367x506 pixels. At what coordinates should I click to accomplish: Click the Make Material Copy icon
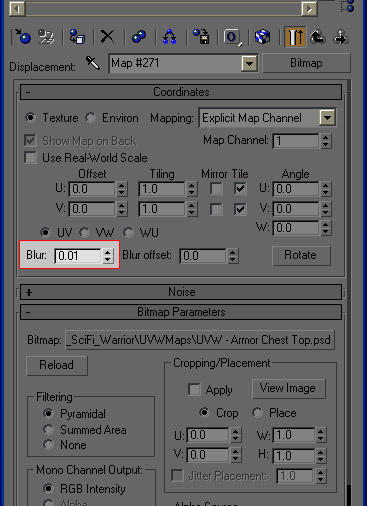coord(138,37)
